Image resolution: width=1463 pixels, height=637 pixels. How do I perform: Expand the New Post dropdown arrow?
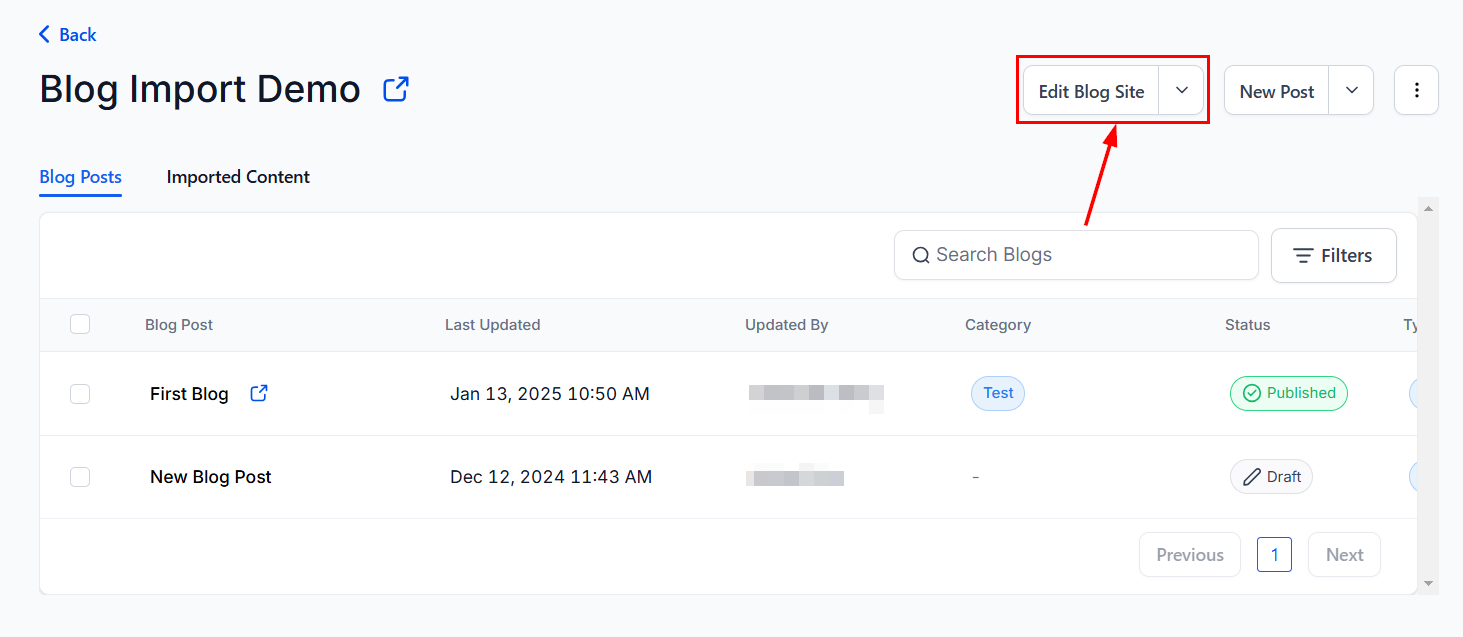[x=1351, y=90]
